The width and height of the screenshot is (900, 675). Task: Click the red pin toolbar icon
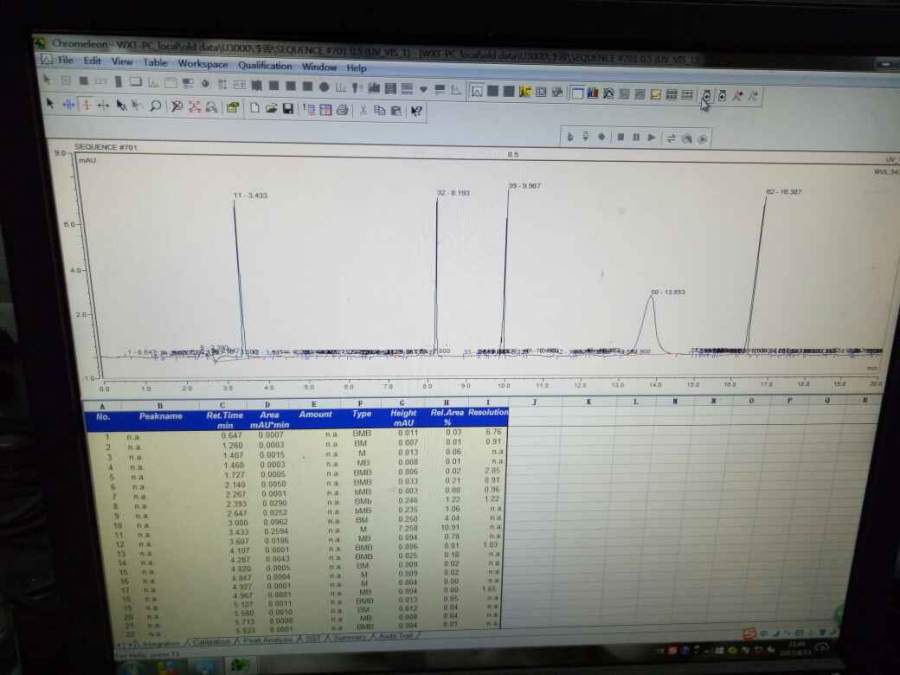[738, 96]
